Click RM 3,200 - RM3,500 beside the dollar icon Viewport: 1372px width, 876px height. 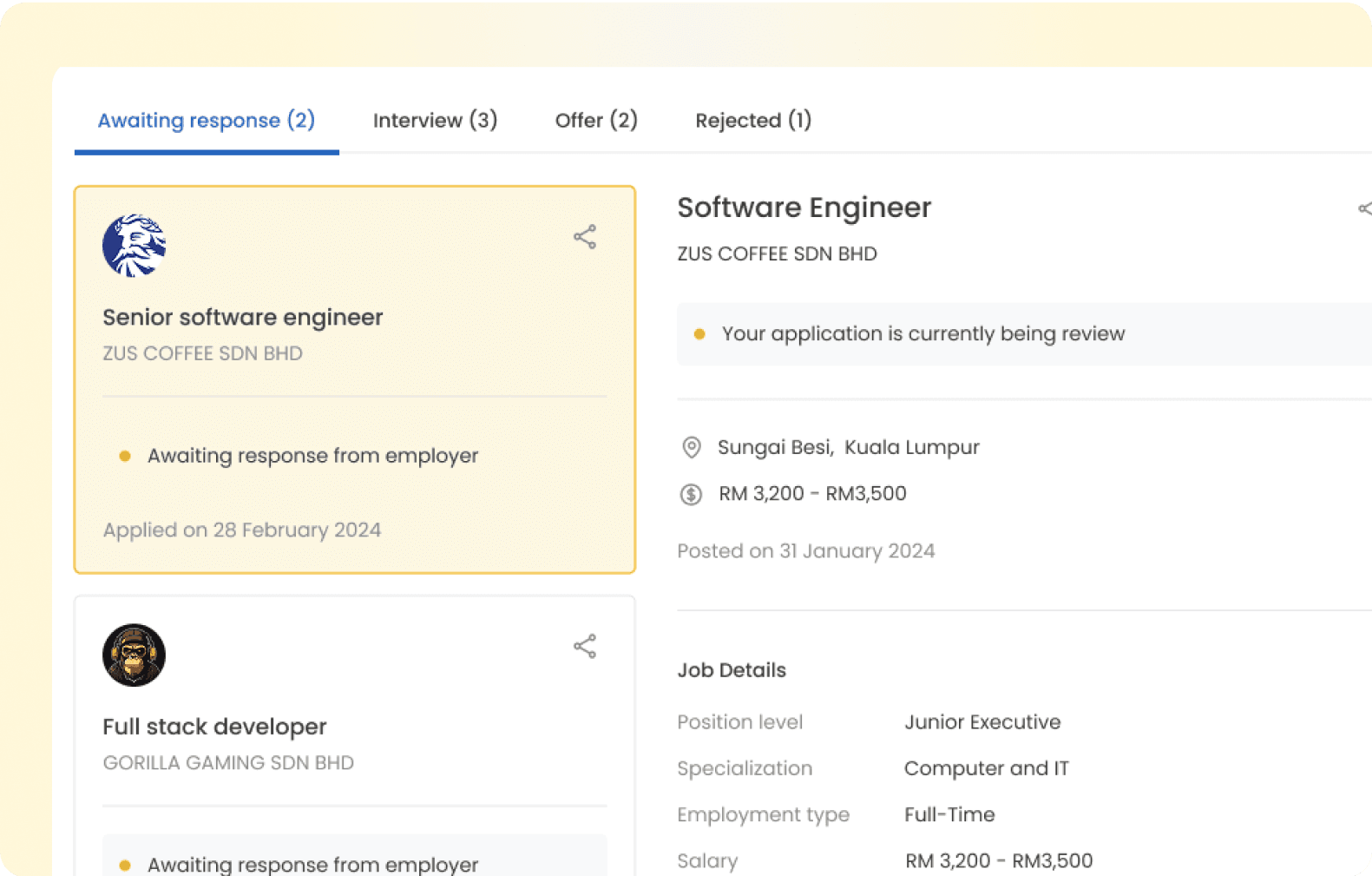coord(813,493)
